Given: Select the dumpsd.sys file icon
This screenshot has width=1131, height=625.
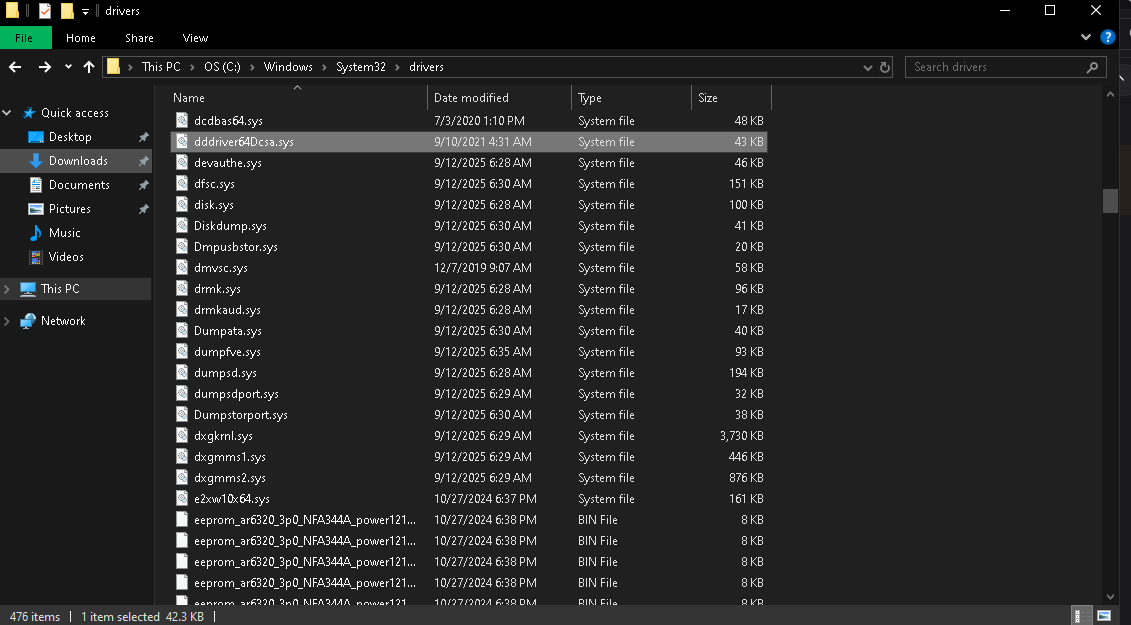Looking at the screenshot, I should 182,372.
